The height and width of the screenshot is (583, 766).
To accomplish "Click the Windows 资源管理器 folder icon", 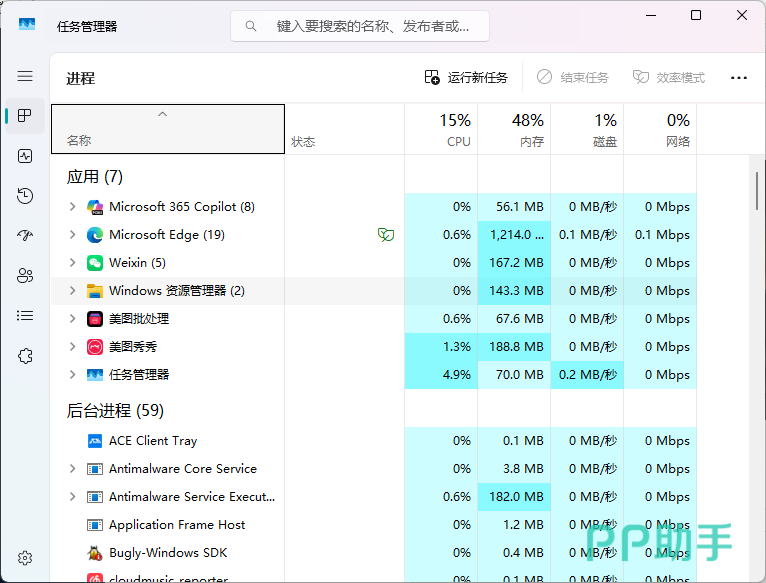I will pyautogui.click(x=95, y=291).
